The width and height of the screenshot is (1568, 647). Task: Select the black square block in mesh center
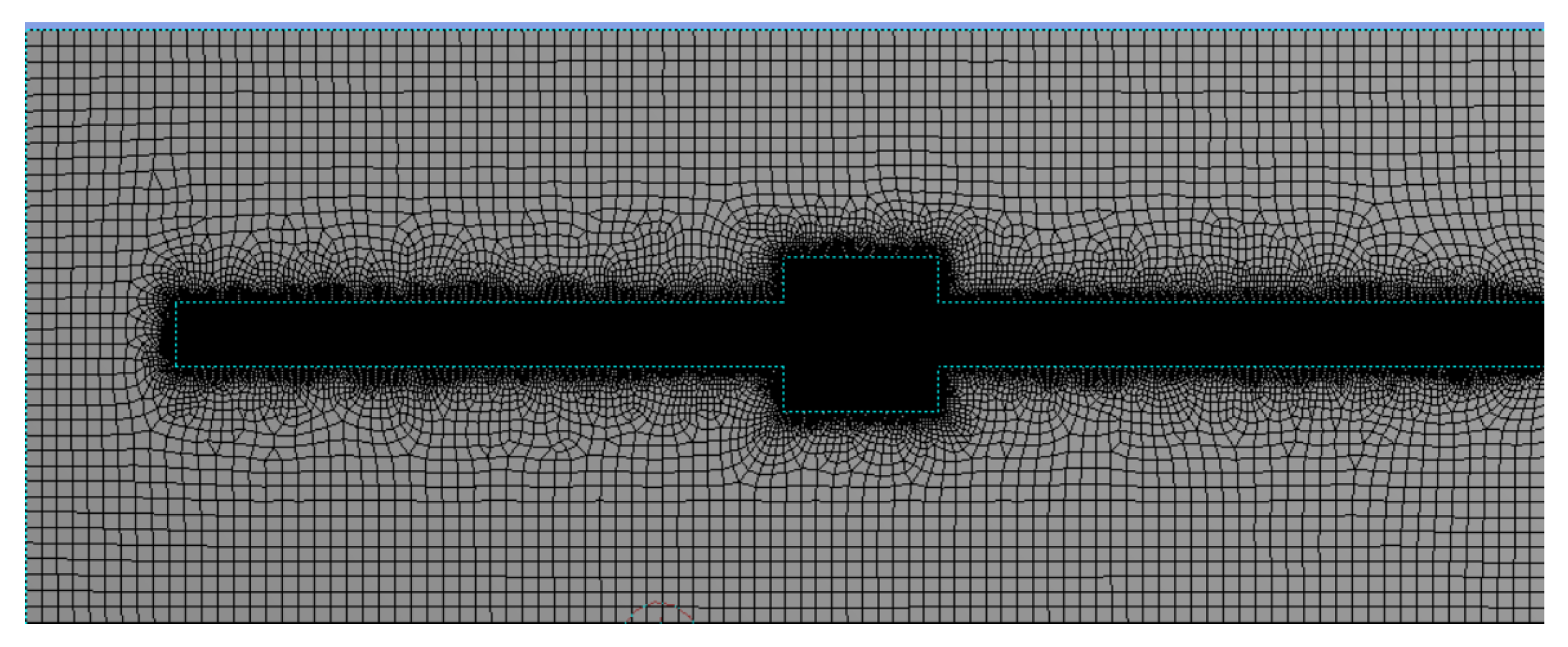pos(860,334)
